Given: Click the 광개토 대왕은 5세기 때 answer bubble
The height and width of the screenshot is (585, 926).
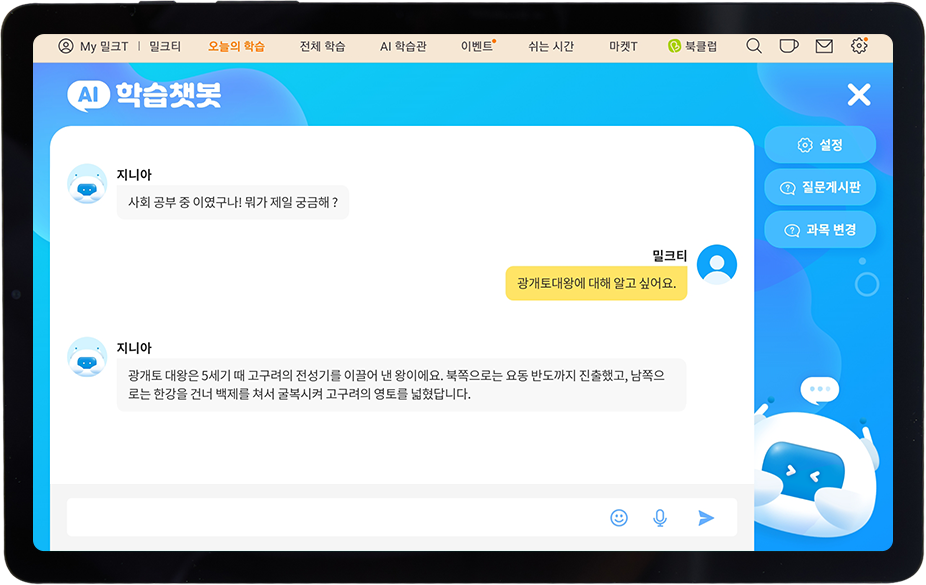Looking at the screenshot, I should click(401, 384).
